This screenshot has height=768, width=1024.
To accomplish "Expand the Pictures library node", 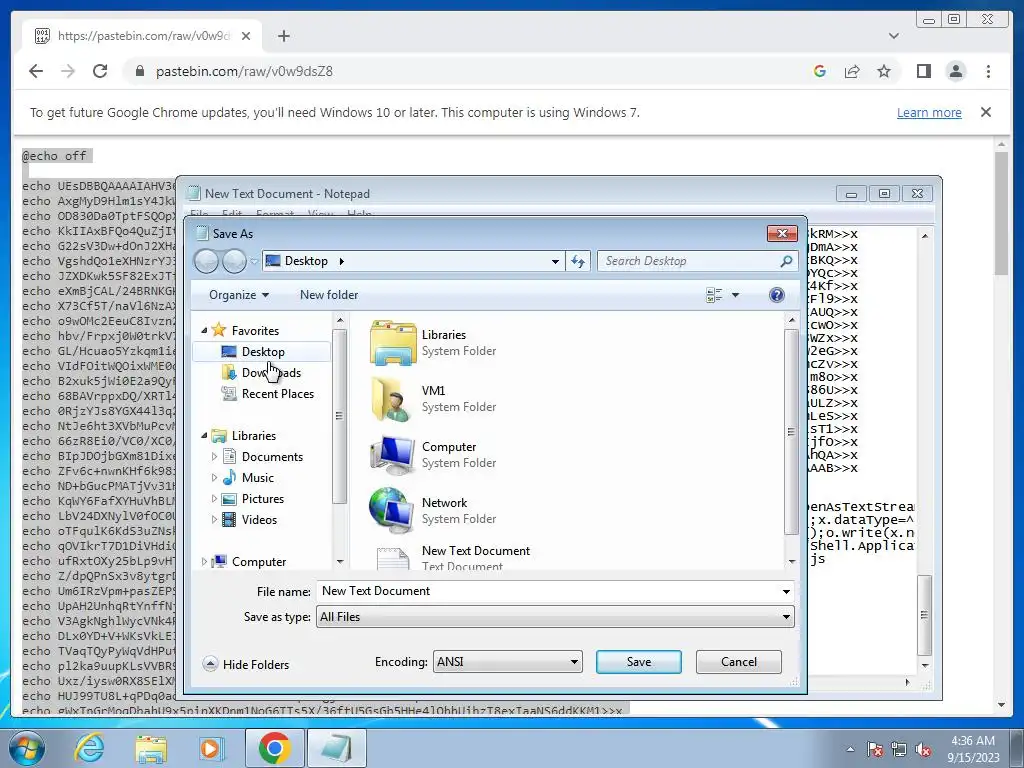I will pos(214,499).
